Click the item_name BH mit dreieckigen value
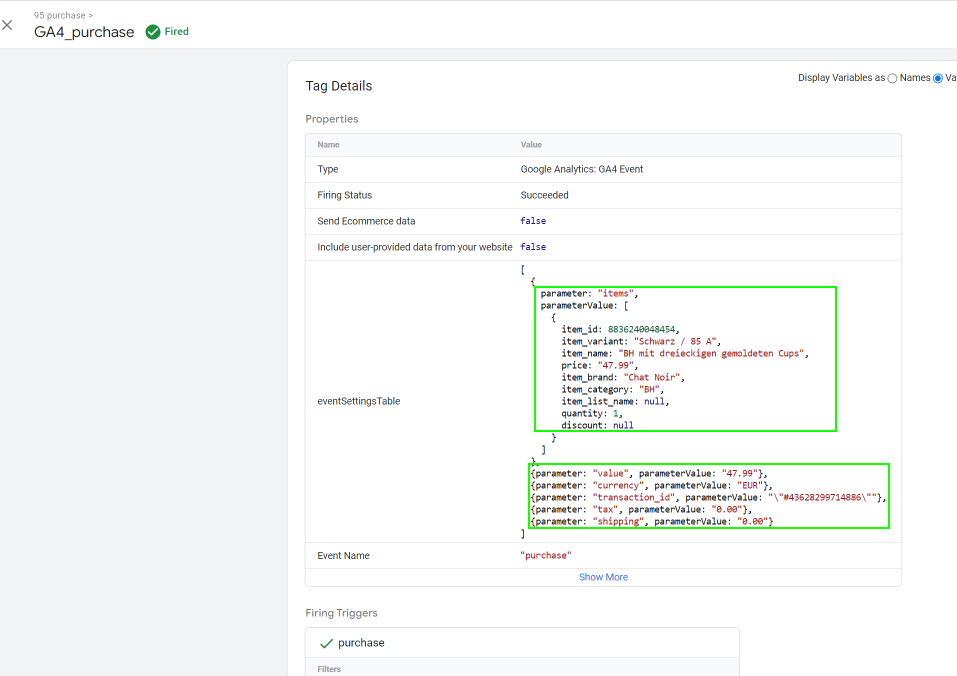This screenshot has width=957, height=676. tap(711, 353)
